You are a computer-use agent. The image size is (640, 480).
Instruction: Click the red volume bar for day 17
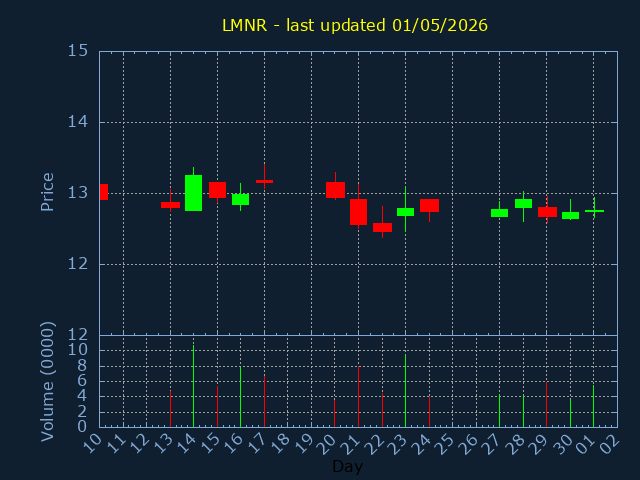[x=264, y=401]
